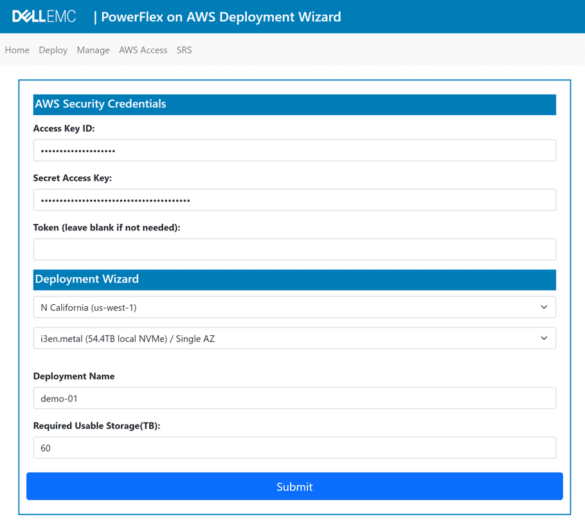The image size is (585, 530).
Task: Click the empty Token input field
Action: tap(294, 250)
